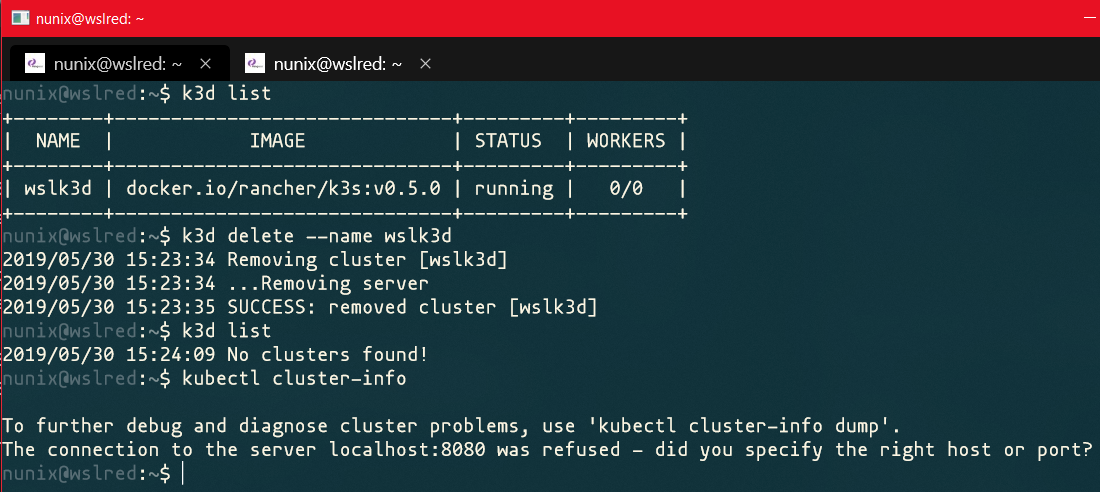The height and width of the screenshot is (492, 1100).
Task: Click the running status cell
Action: 514,188
